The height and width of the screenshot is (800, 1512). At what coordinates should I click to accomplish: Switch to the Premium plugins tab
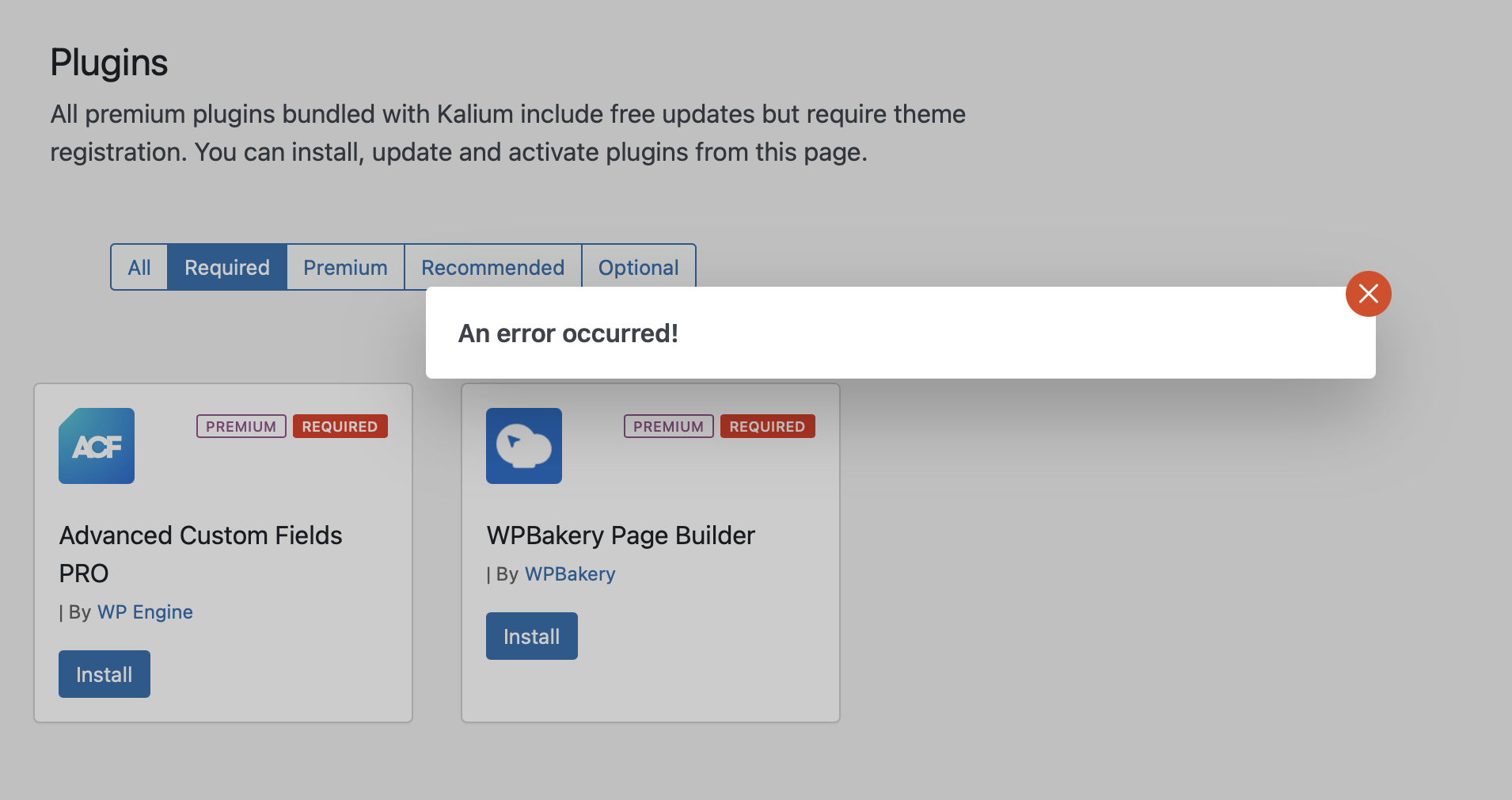coord(345,268)
